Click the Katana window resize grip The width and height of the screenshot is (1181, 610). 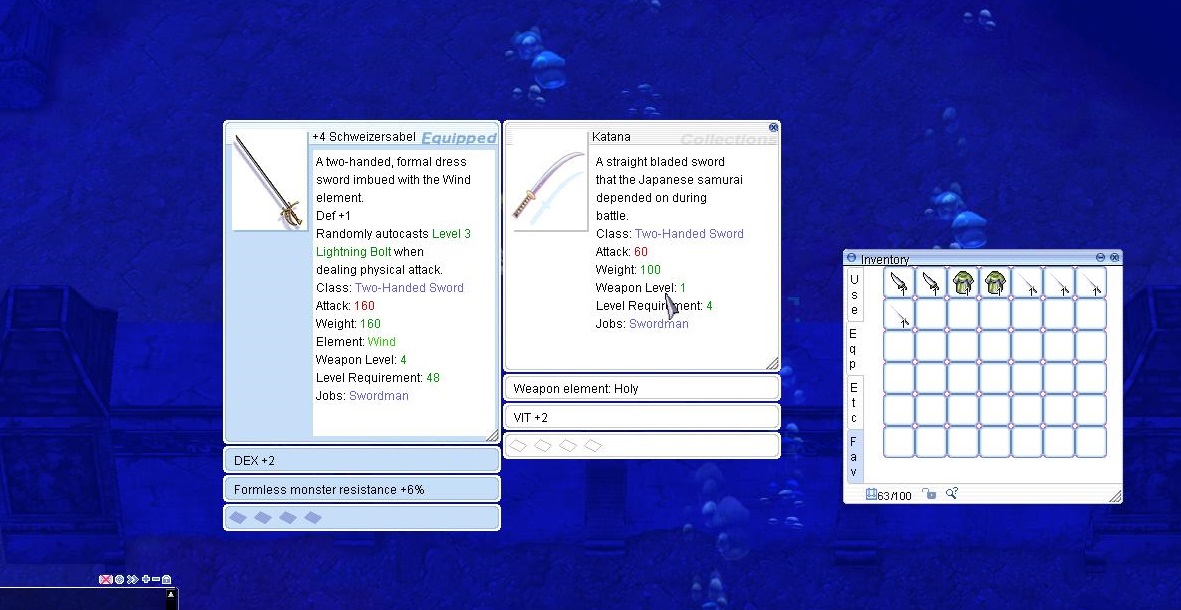coord(772,364)
